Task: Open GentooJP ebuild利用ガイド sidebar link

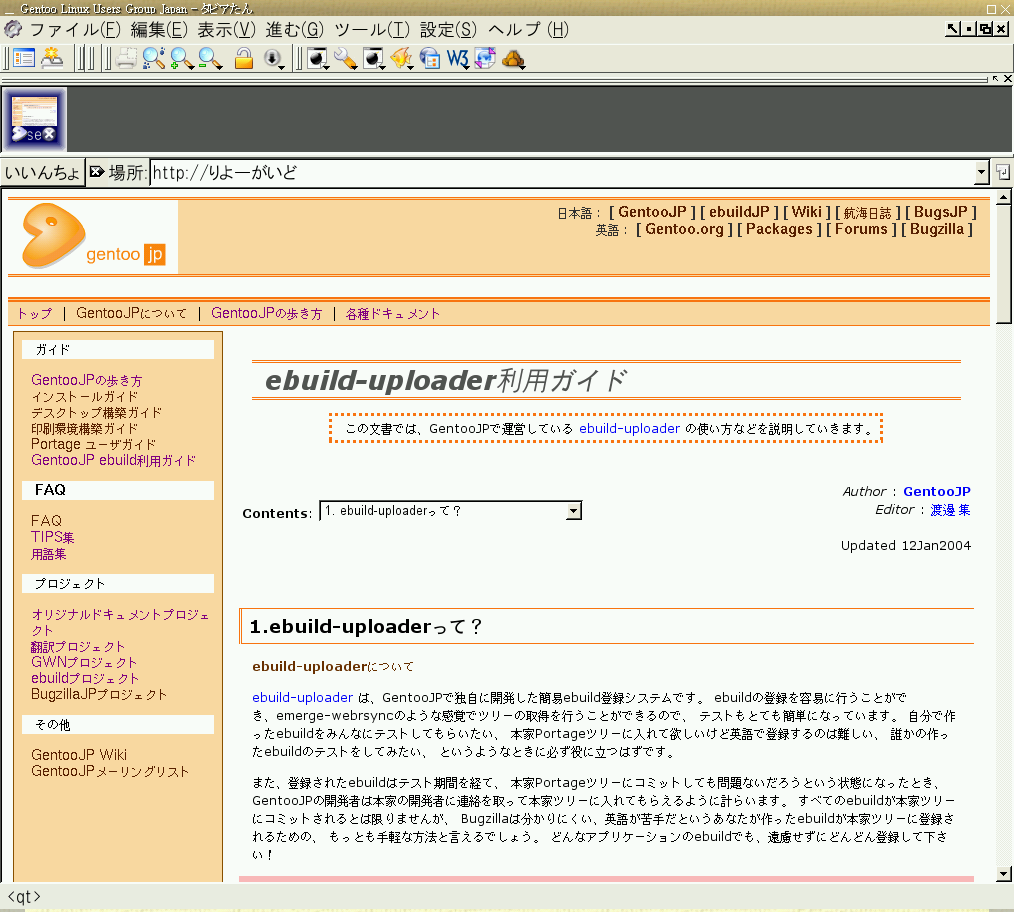Action: coord(113,461)
